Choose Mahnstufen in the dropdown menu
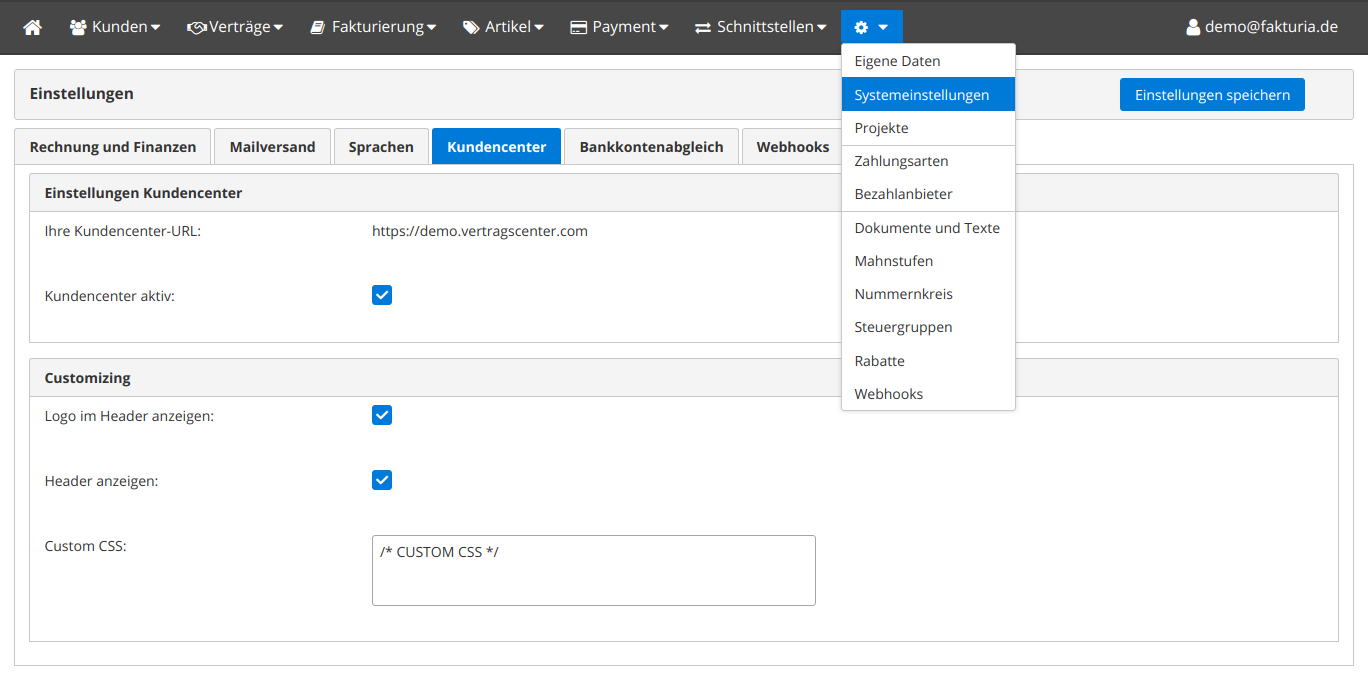The image size is (1368, 675). tap(893, 261)
